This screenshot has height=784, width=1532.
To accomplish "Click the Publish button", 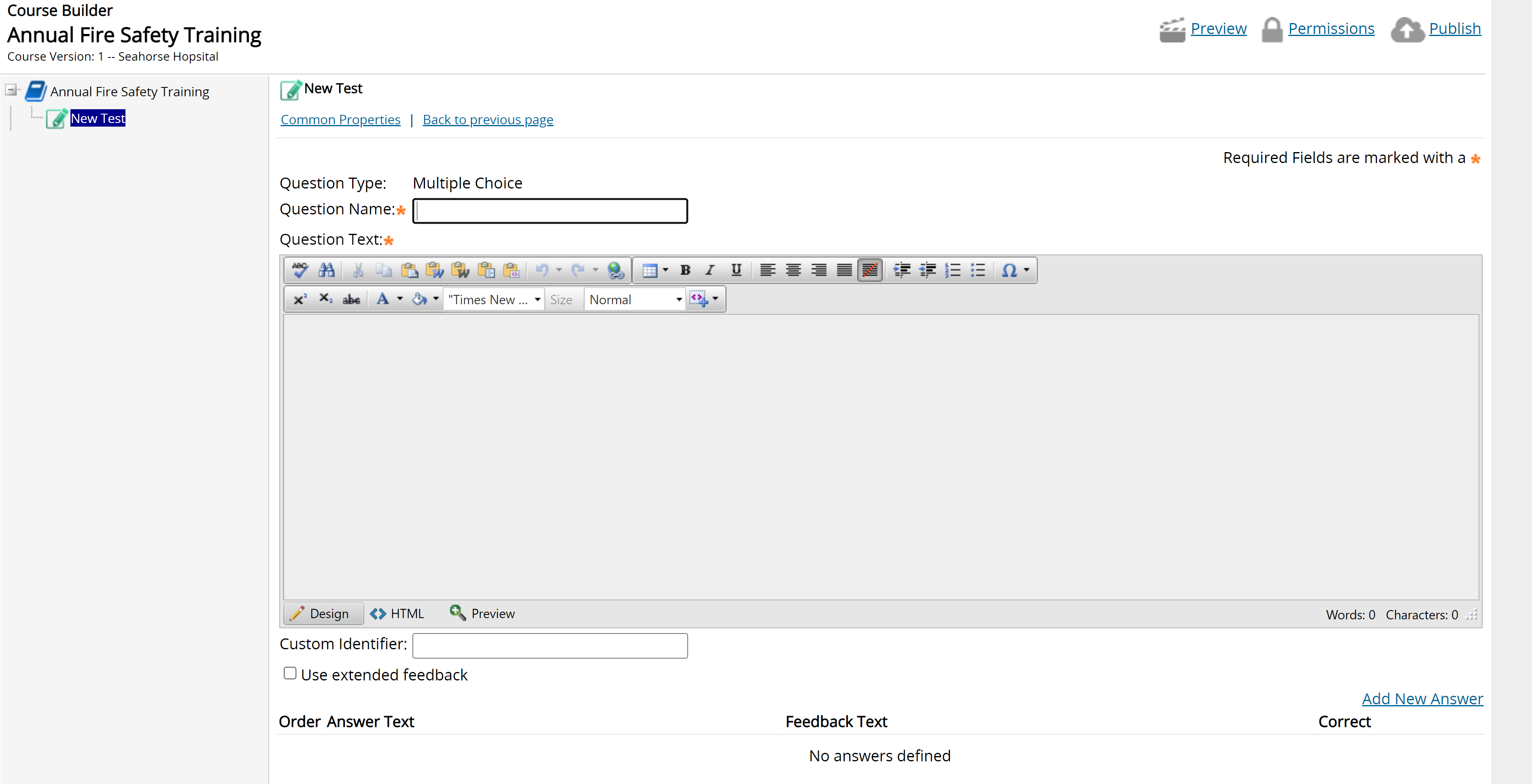I will pos(1456,28).
